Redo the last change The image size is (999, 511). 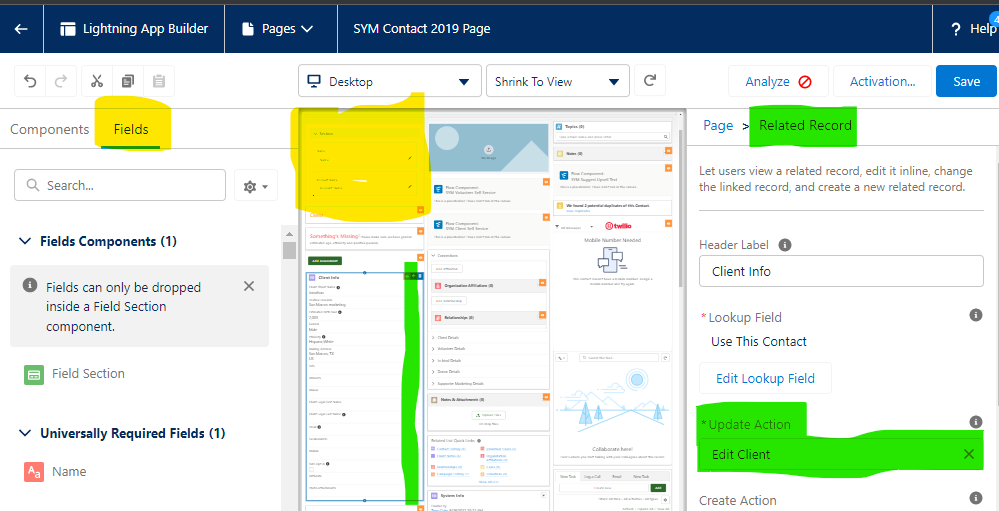point(61,81)
